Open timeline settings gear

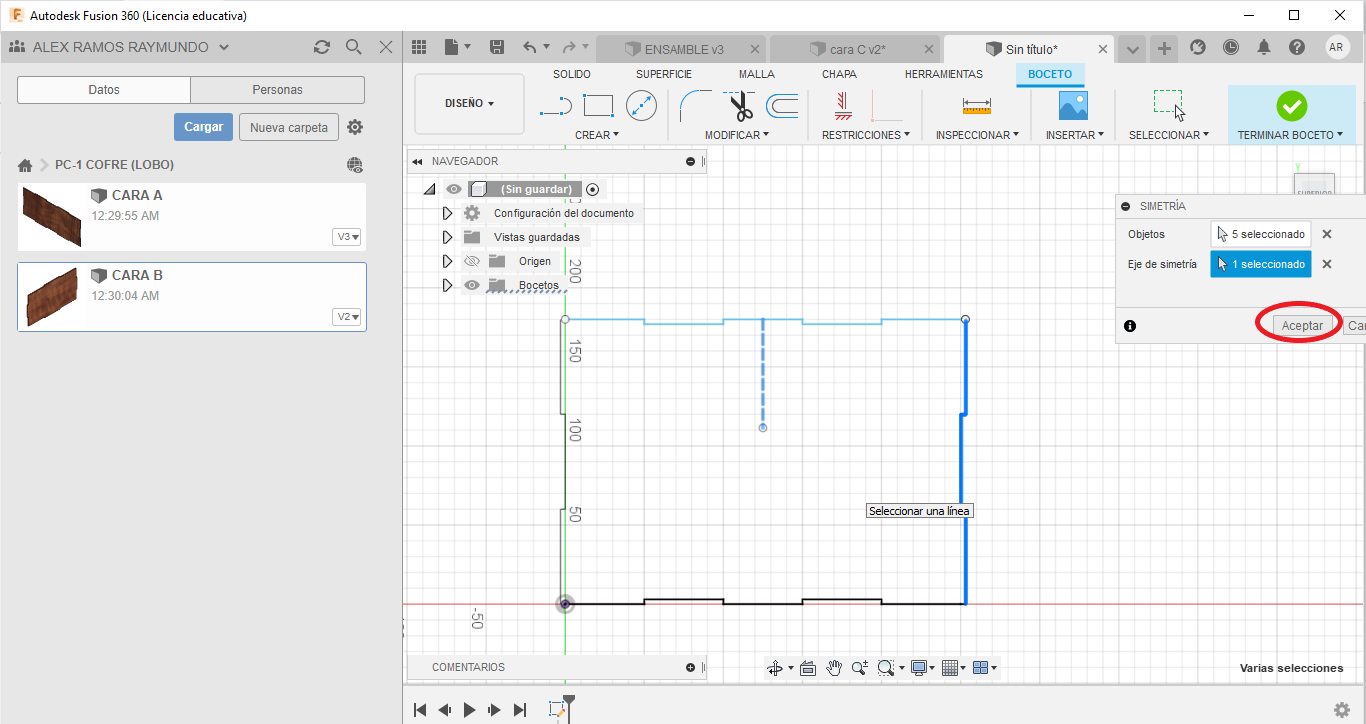pos(1342,710)
